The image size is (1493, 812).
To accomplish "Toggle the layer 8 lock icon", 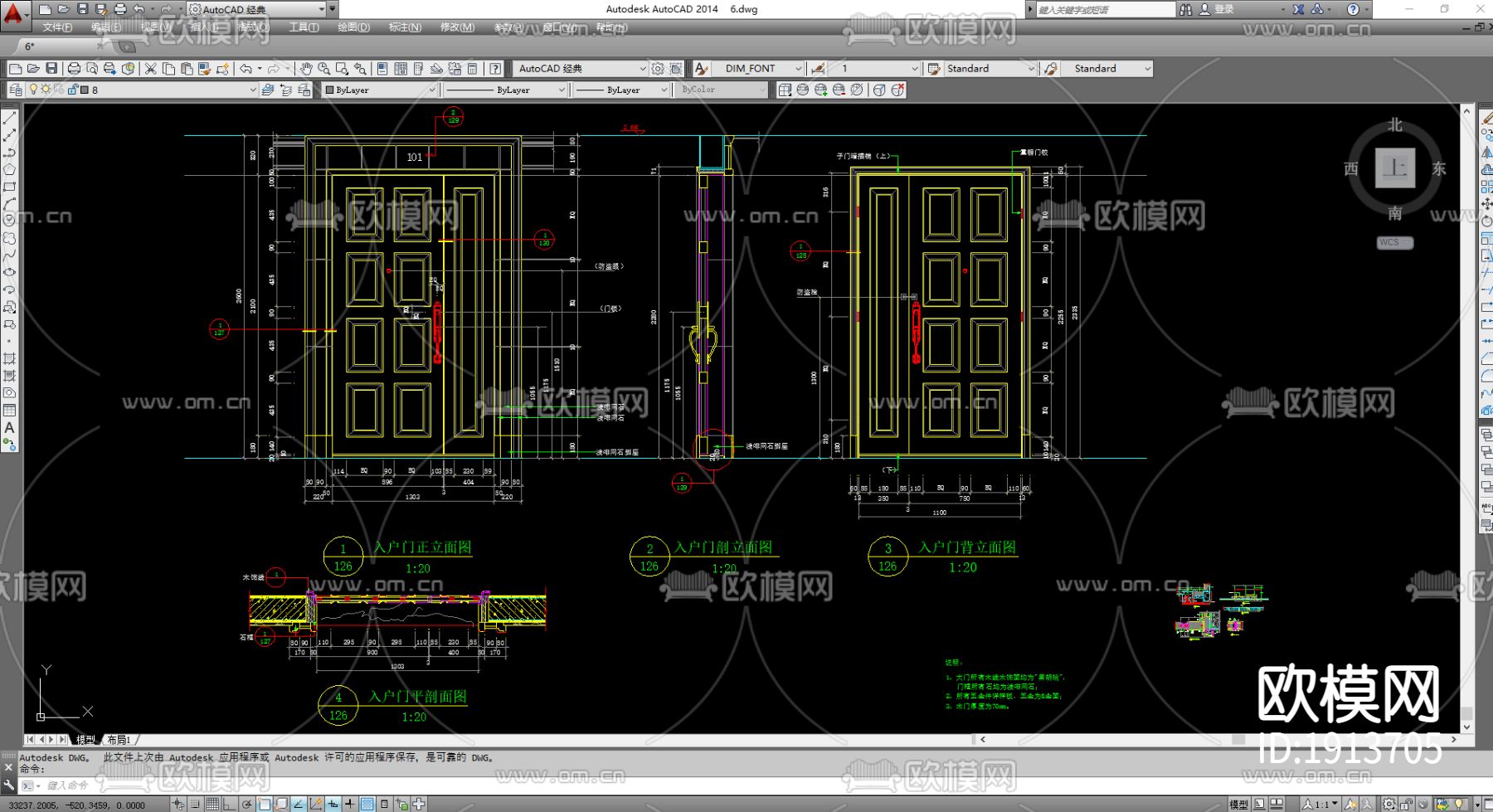I will click(x=73, y=90).
